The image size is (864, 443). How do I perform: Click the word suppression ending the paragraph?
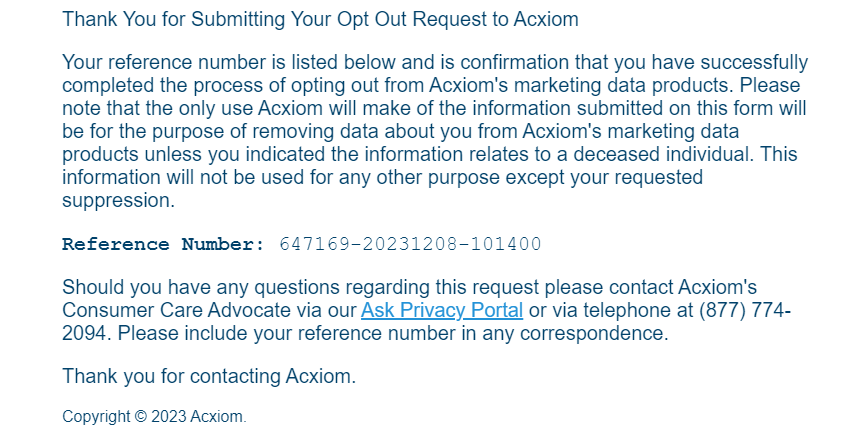click(x=118, y=201)
